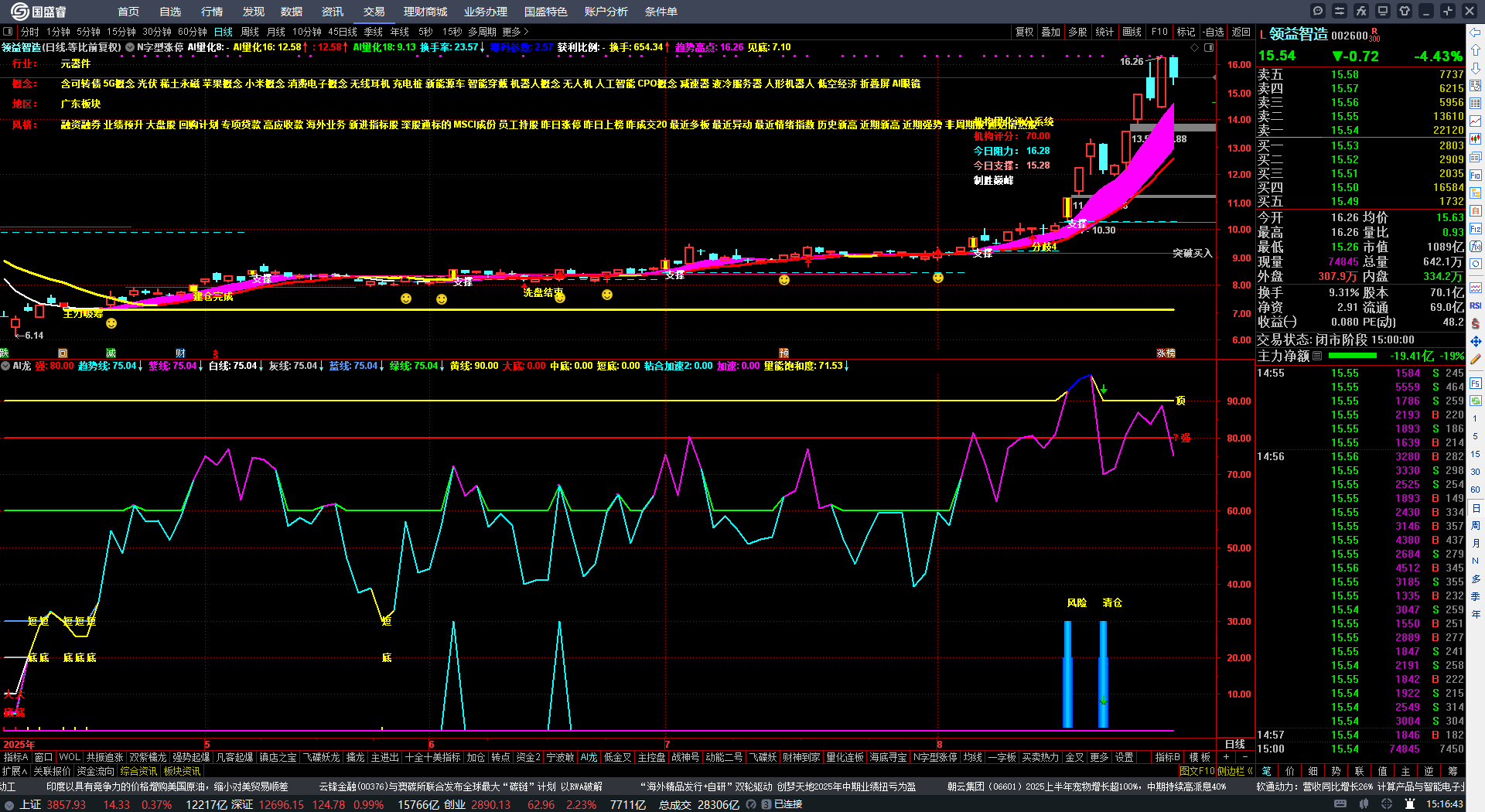1485x812 pixels.
Task: Open the chat message icon in title bar
Action: [x=1318, y=11]
